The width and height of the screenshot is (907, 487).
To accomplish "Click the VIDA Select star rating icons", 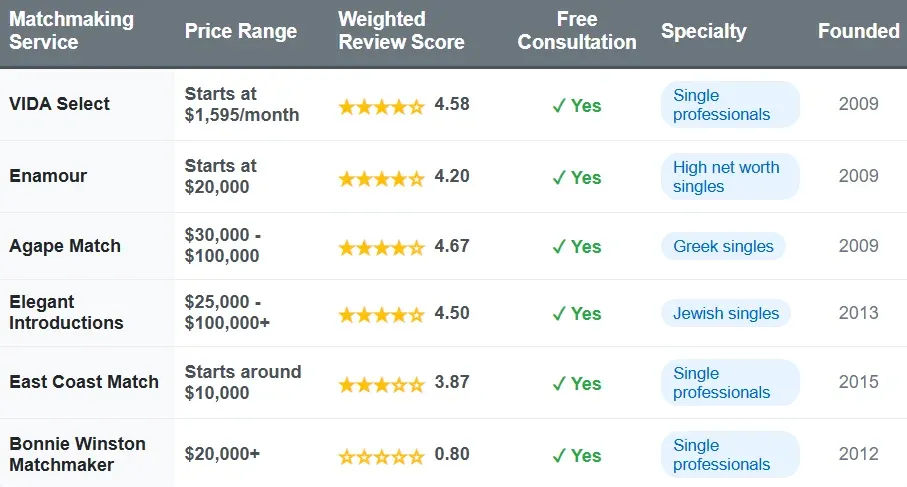I will tap(381, 105).
